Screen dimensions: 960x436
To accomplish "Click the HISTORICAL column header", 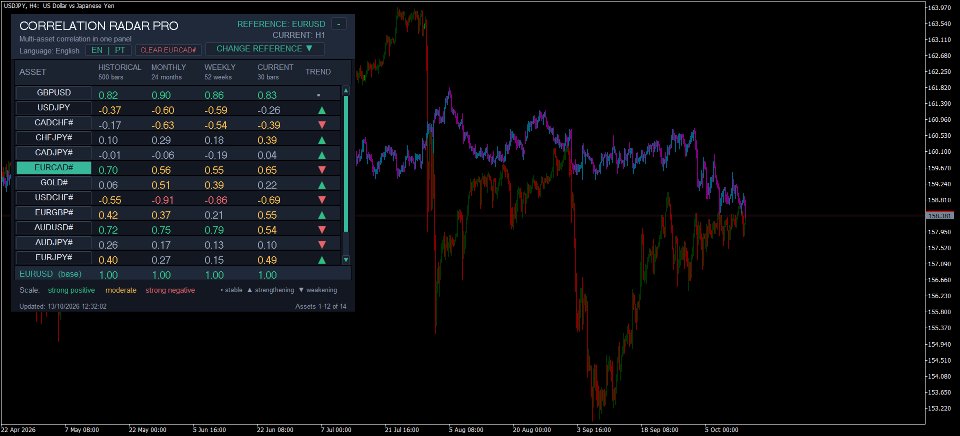I will click(120, 67).
